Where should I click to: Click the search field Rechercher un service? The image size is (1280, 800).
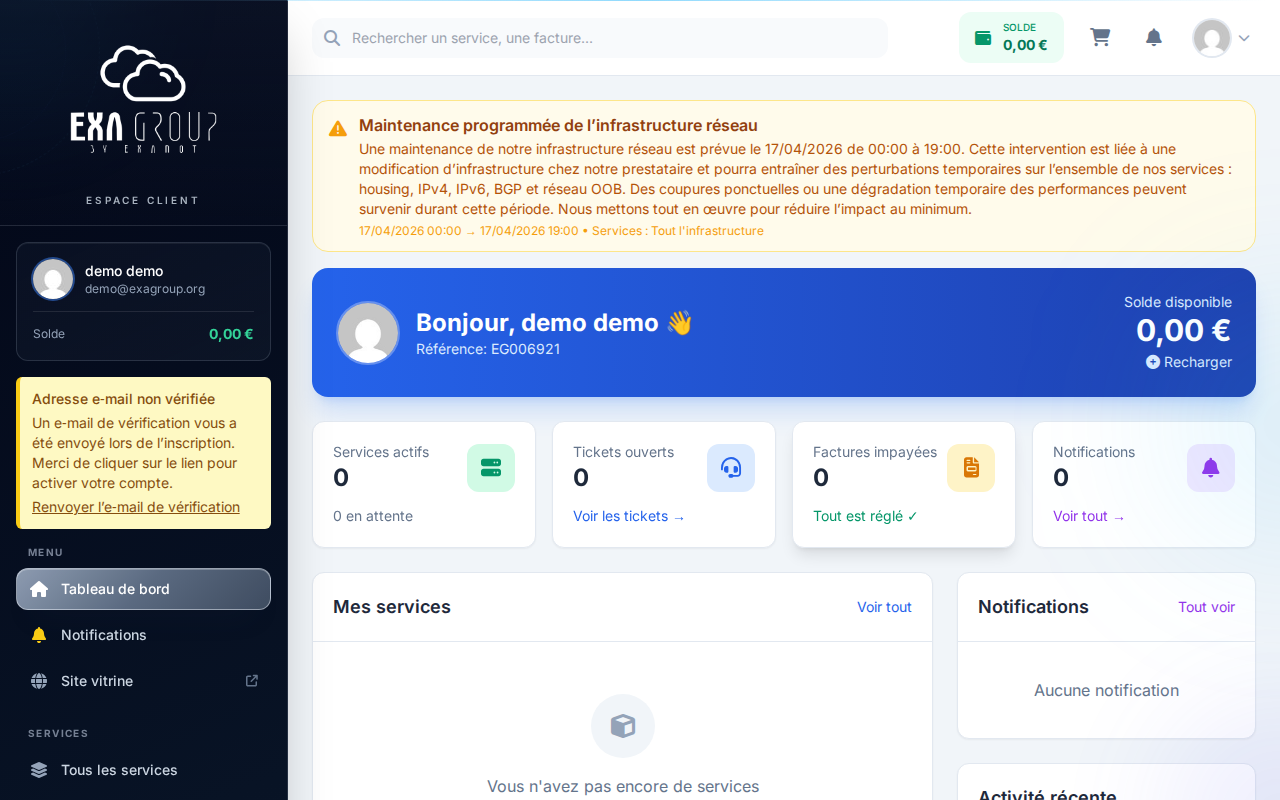click(600, 38)
